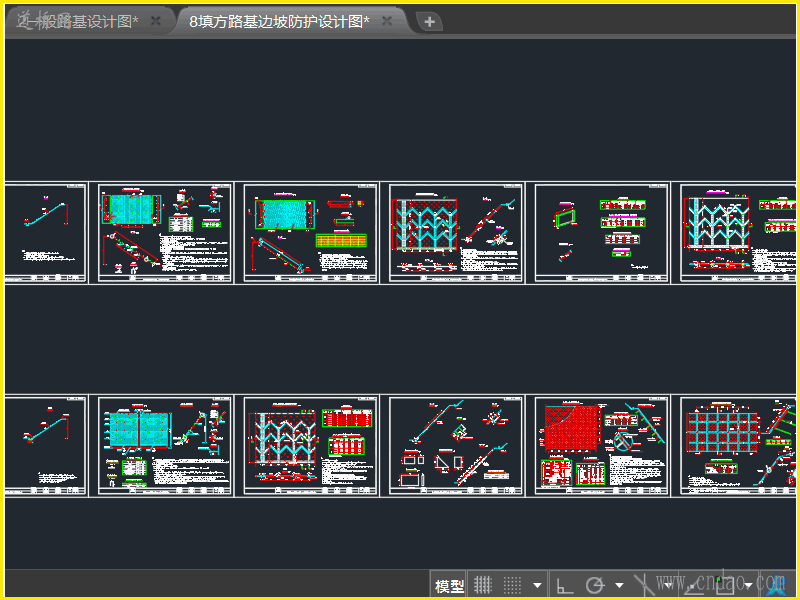
Task: Select bottom-row partial slope line sheet at left
Action: 46,445
